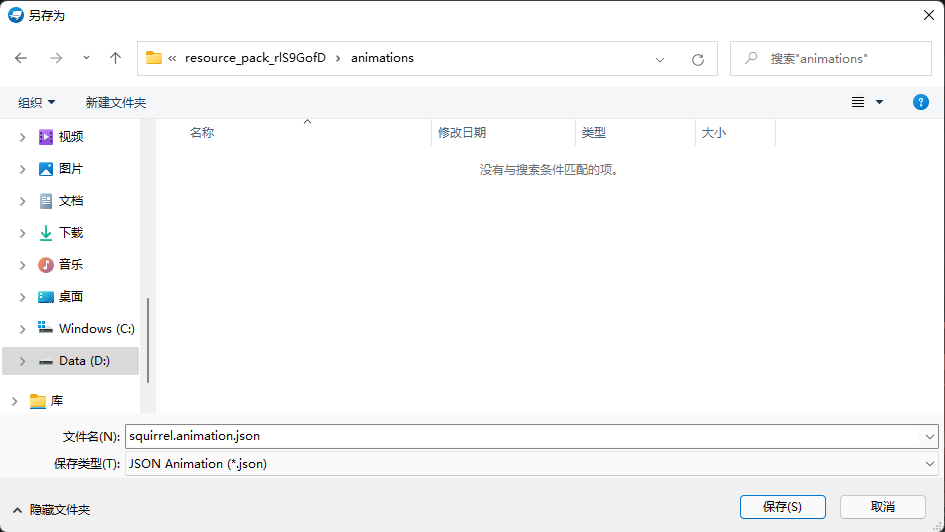This screenshot has height=532, width=945.
Task: Go forward with the arrow button
Action: [x=56, y=58]
